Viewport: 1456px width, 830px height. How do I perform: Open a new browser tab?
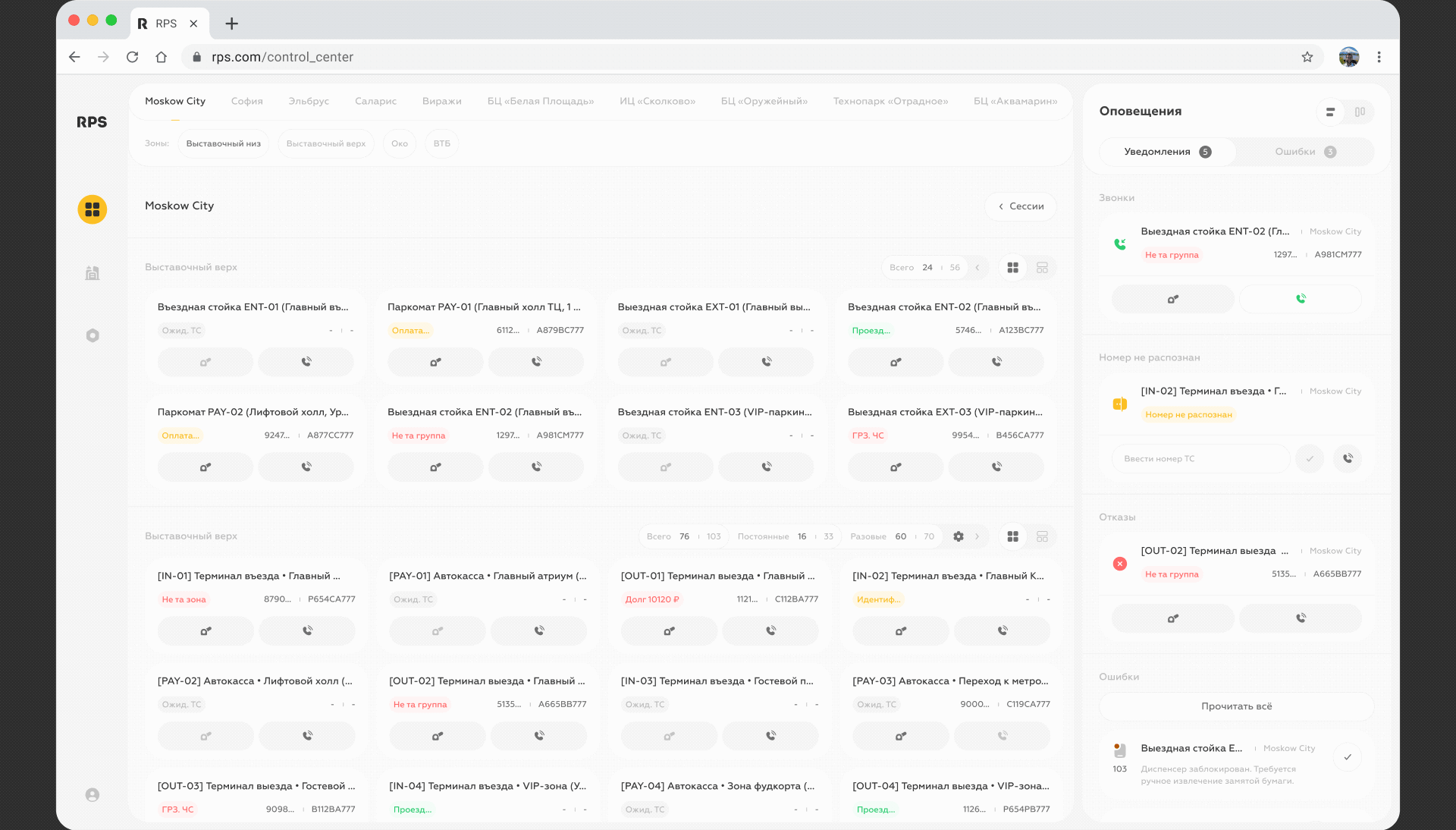tap(232, 24)
